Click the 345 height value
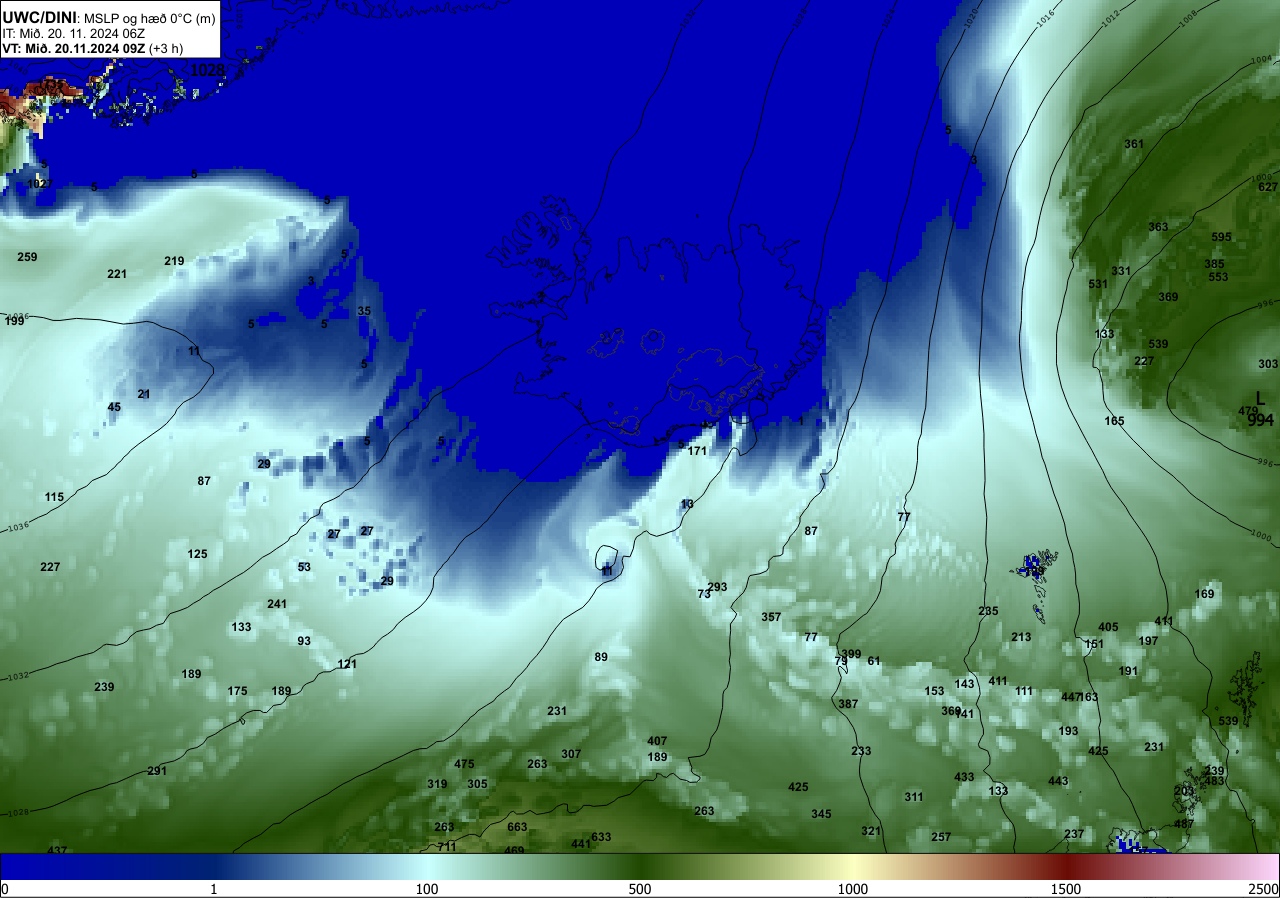This screenshot has width=1280, height=898. [821, 814]
